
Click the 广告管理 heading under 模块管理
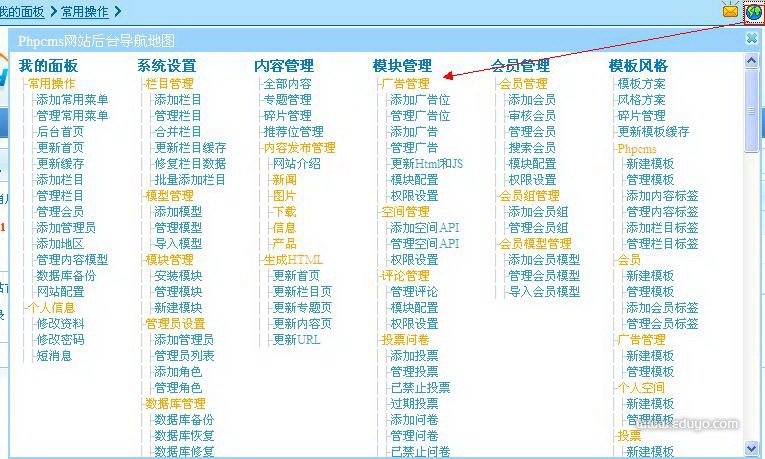click(x=405, y=84)
